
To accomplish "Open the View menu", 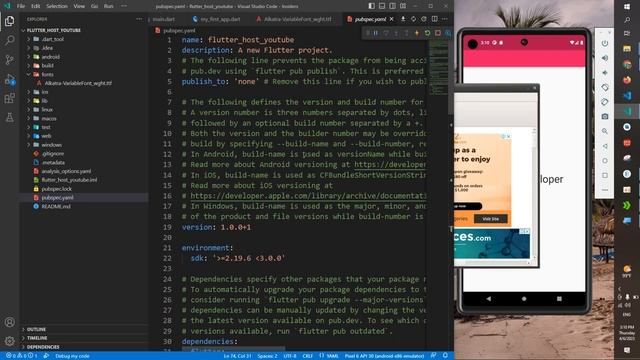I will (79, 6).
